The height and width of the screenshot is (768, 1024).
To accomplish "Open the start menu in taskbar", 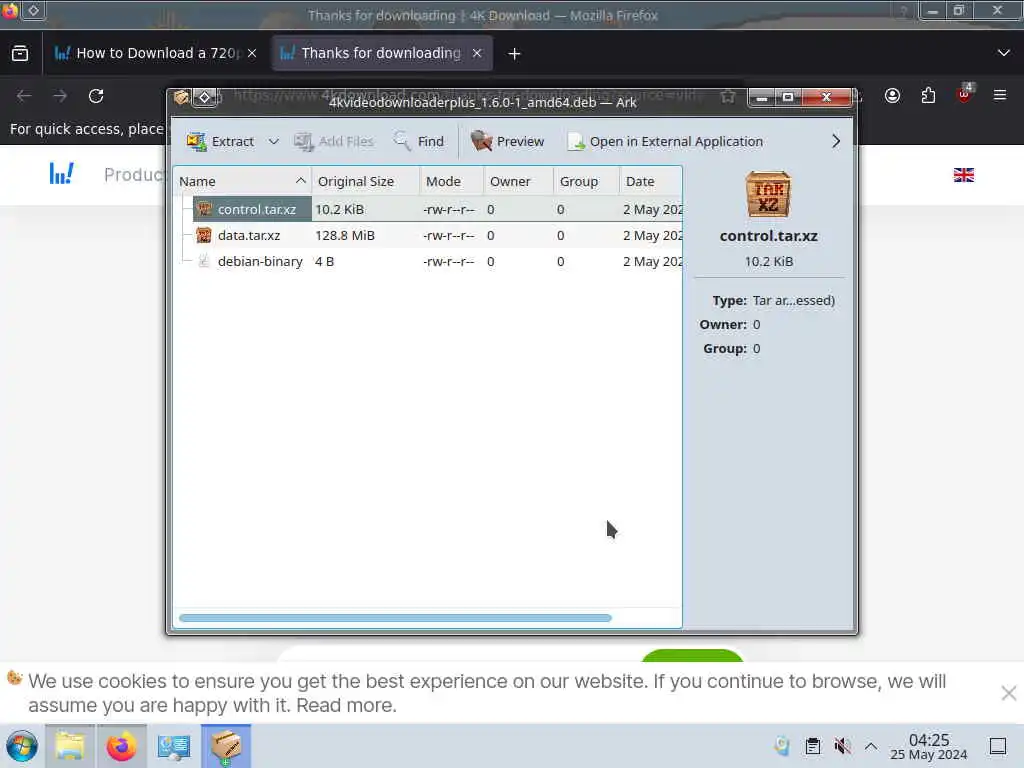I will [x=22, y=746].
